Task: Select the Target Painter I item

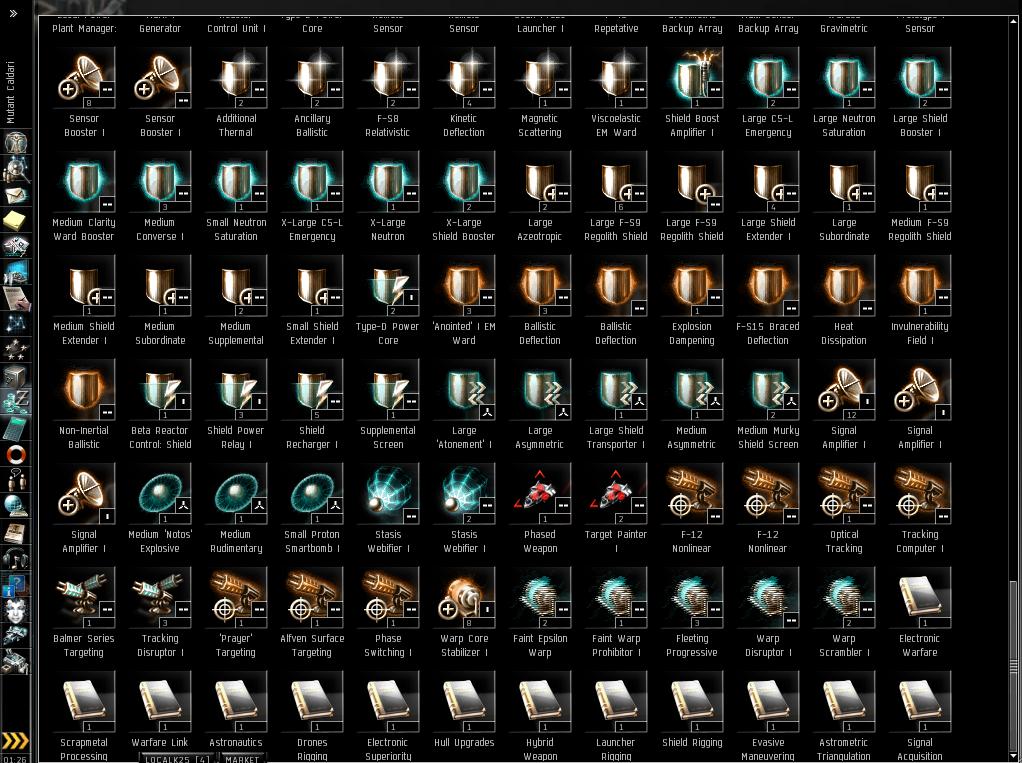Action: tap(616, 493)
